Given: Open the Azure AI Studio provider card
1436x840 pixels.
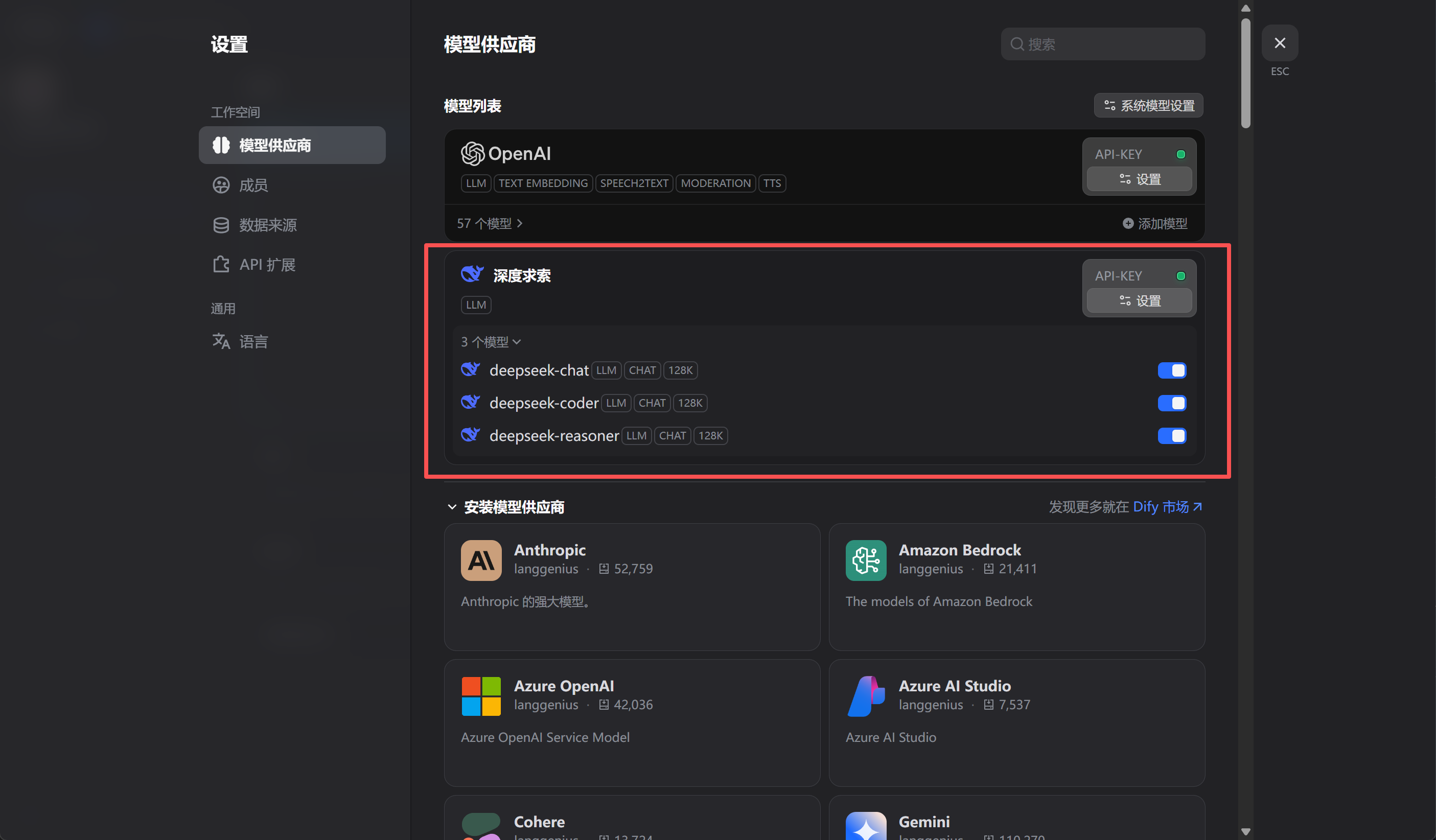Looking at the screenshot, I should coord(1016,722).
